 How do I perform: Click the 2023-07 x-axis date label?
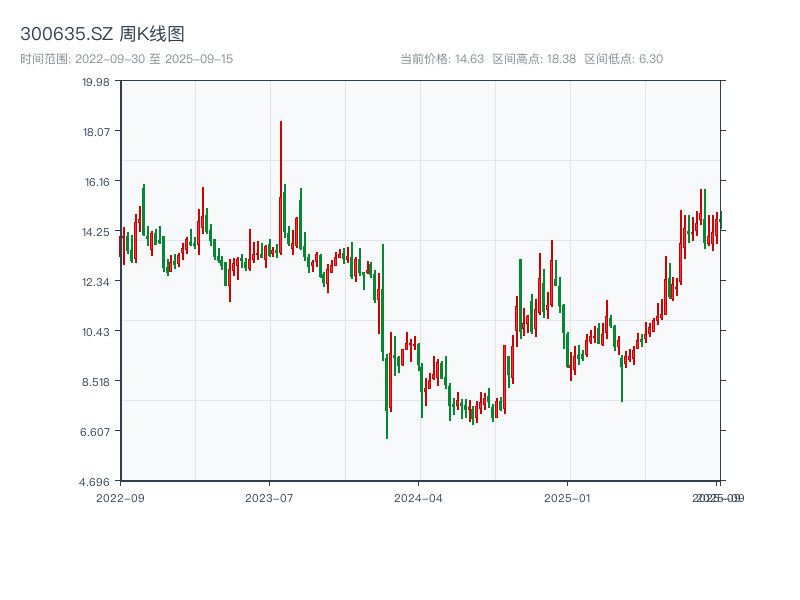(269, 497)
